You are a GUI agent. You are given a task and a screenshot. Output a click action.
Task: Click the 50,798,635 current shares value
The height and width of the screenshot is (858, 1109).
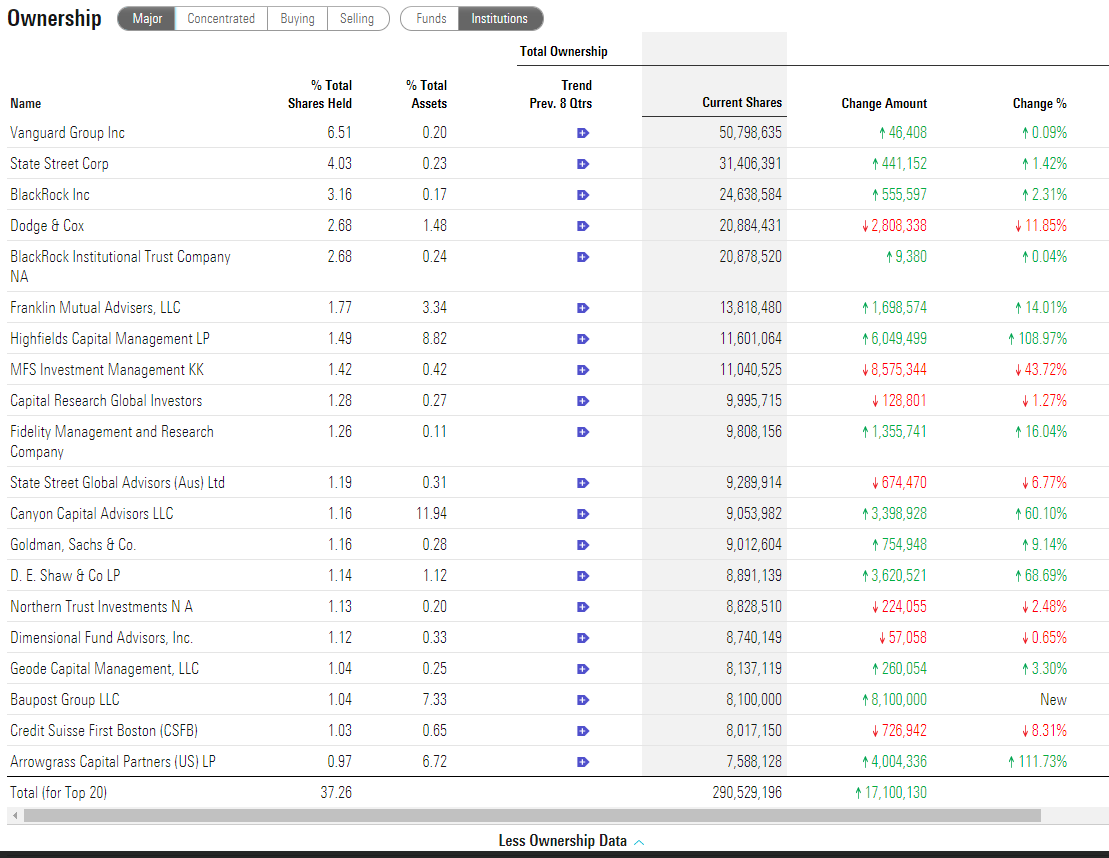click(750, 133)
